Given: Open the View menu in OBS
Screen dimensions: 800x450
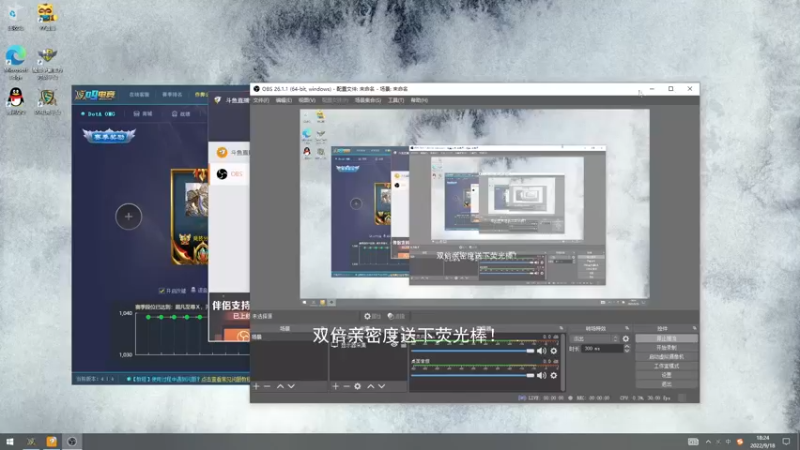Looking at the screenshot, I should 307,101.
